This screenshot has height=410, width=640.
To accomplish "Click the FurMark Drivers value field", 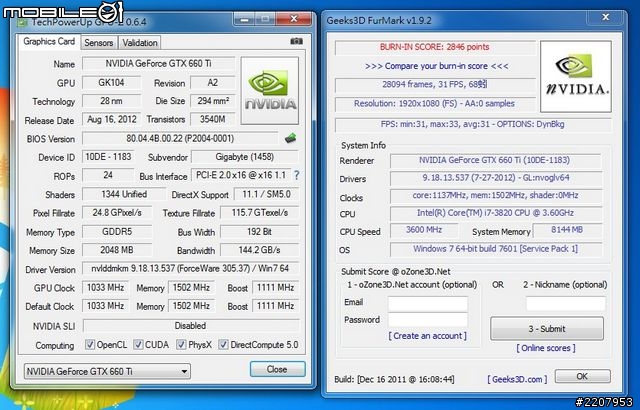I will pos(495,178).
